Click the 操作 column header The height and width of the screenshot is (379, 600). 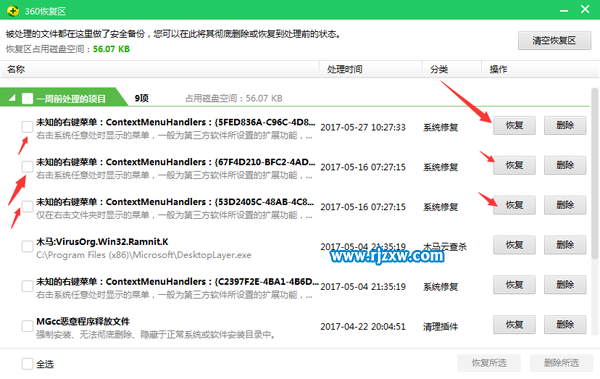pyautogui.click(x=540, y=69)
